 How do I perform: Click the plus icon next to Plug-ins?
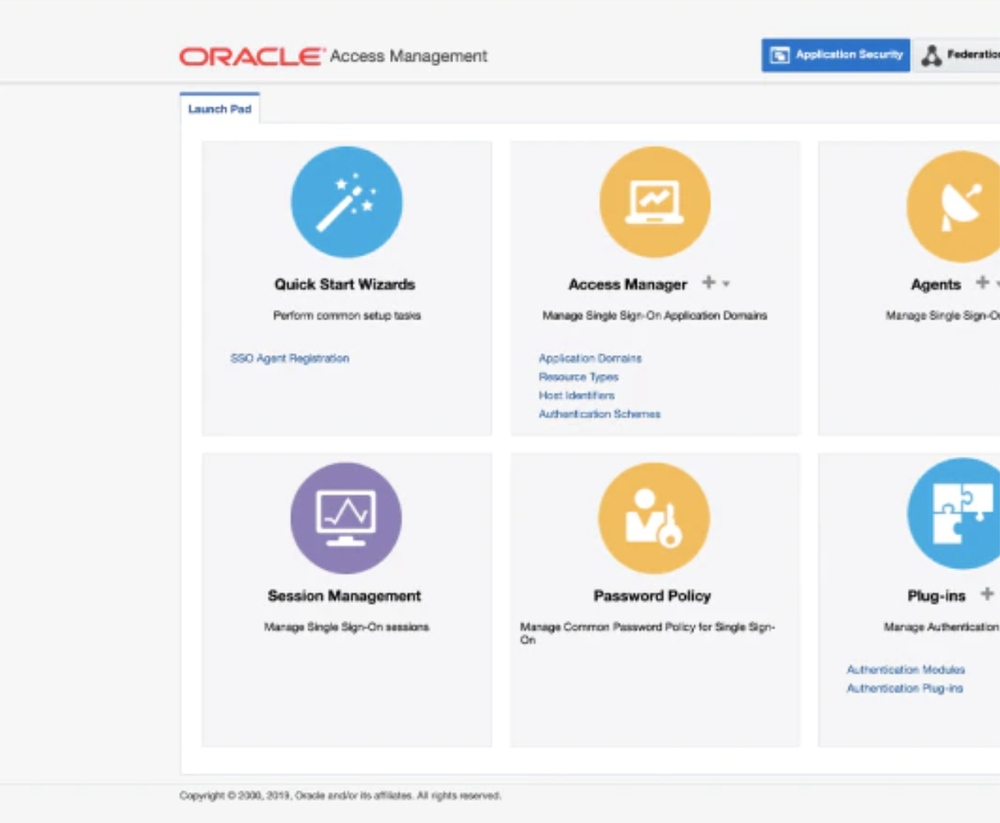click(987, 594)
